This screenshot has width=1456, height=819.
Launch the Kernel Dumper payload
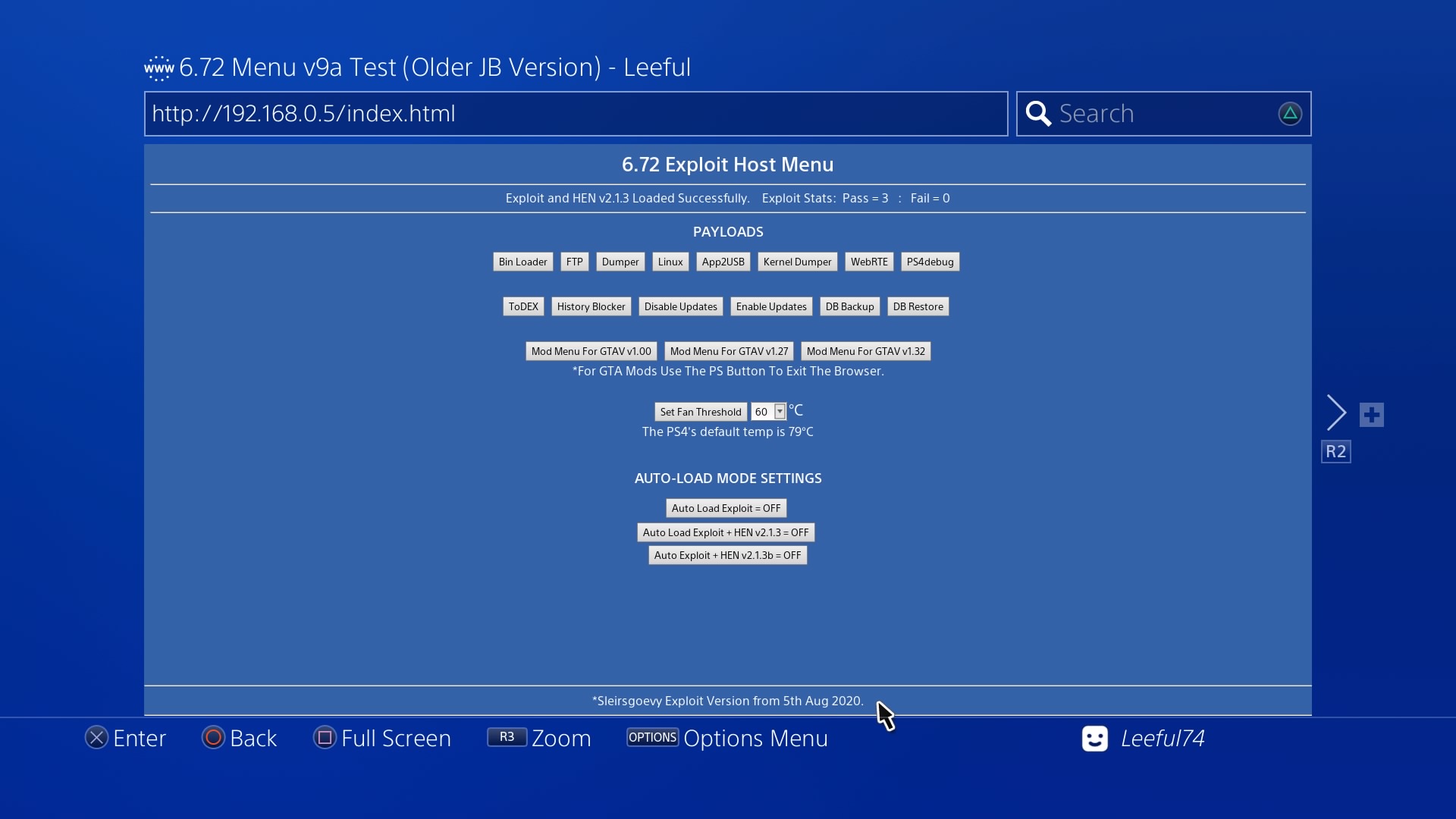click(798, 262)
